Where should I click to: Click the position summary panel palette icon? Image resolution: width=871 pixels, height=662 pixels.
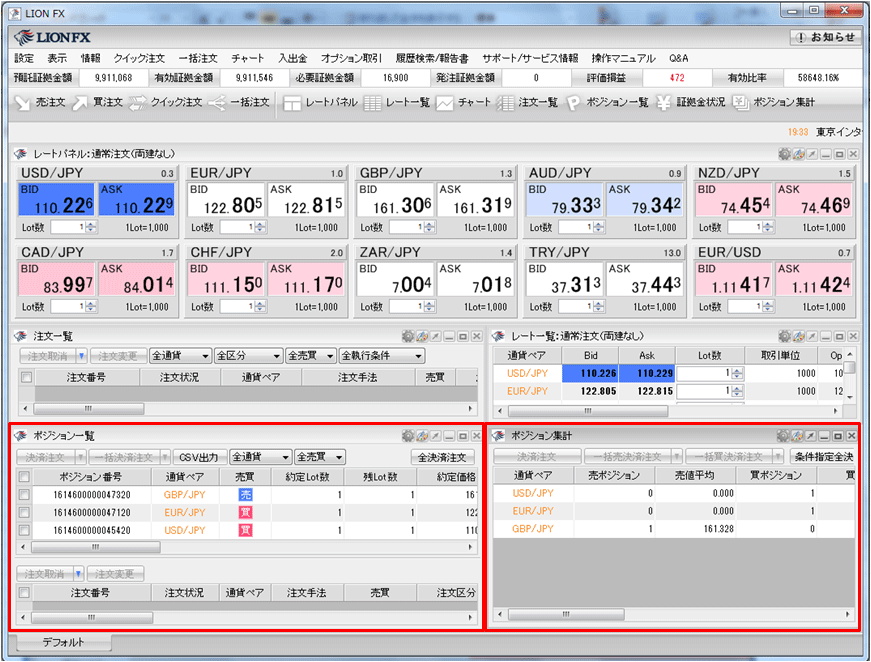pyautogui.click(x=797, y=436)
